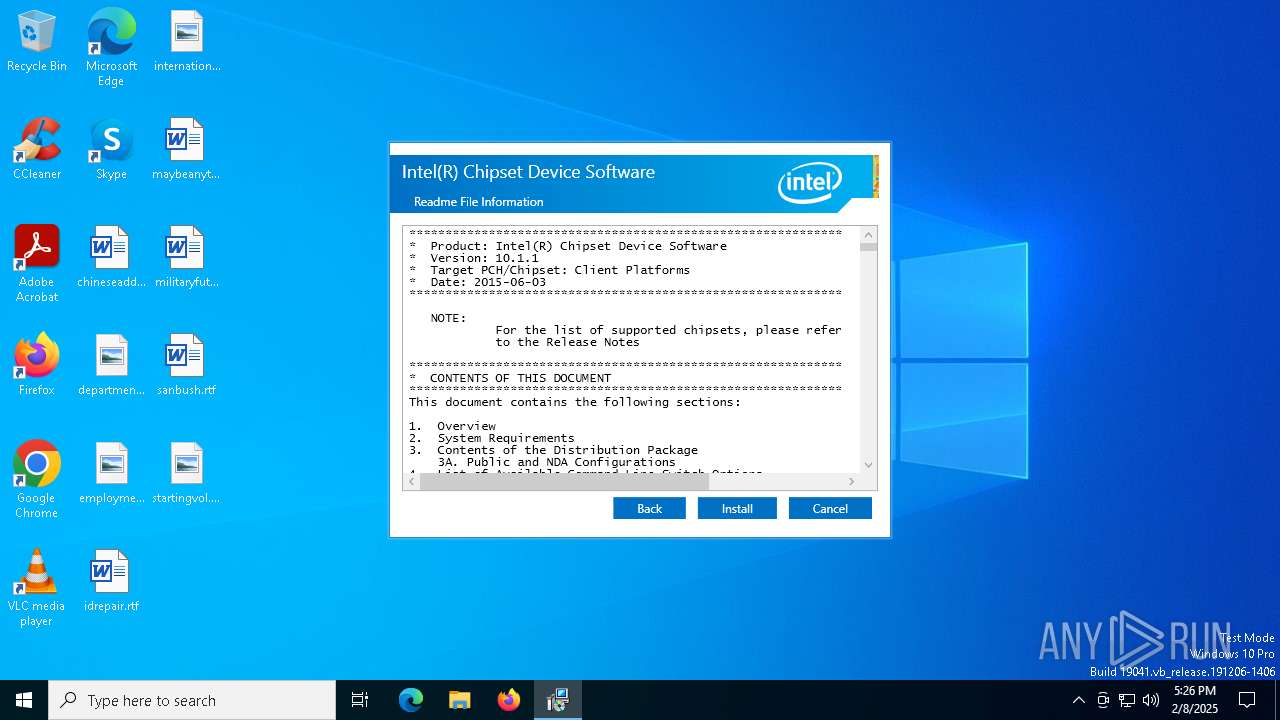Click readme scroll down arrow
Viewport: 1280px width, 720px height.
tap(868, 465)
